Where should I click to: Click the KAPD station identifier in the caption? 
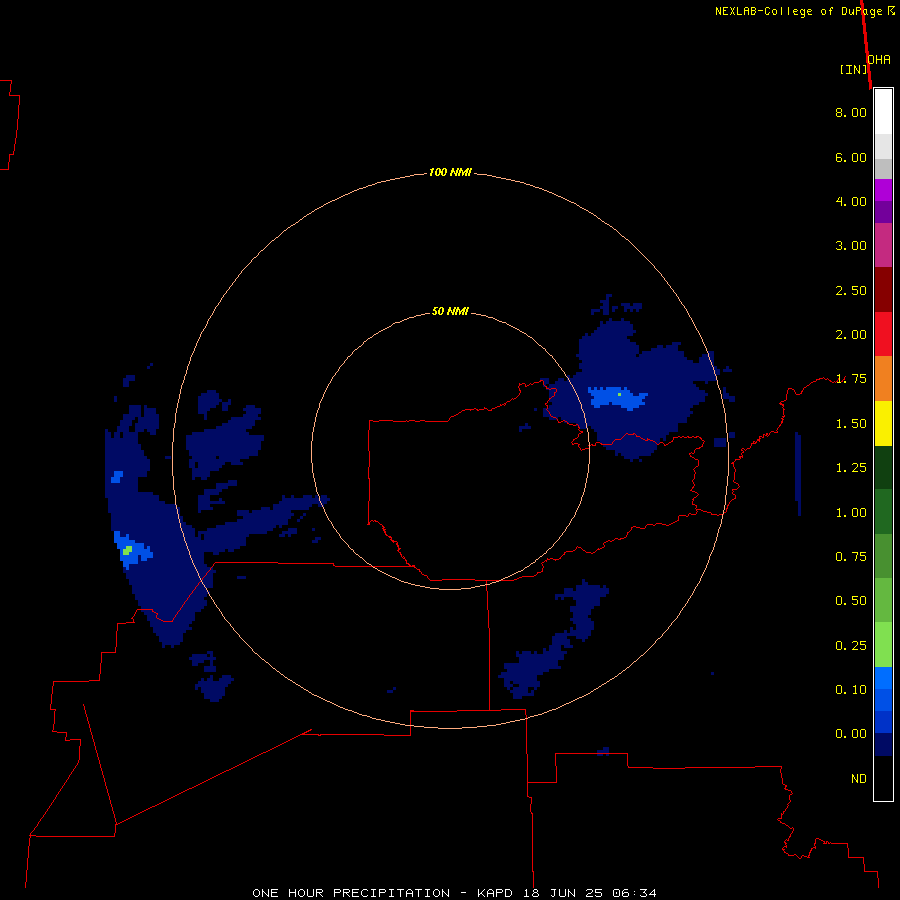coord(497,893)
